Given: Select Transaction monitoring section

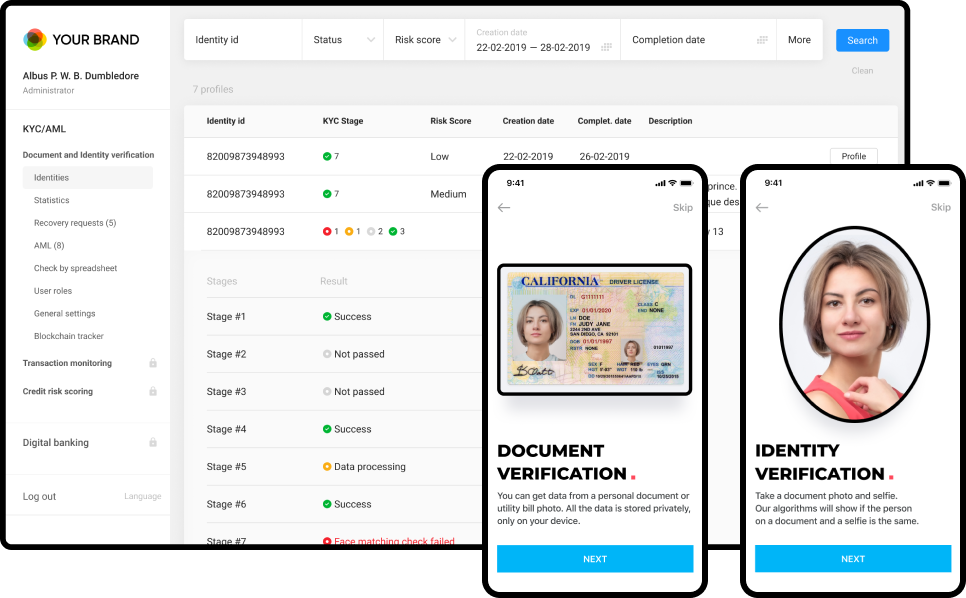Looking at the screenshot, I should pyautogui.click(x=67, y=363).
